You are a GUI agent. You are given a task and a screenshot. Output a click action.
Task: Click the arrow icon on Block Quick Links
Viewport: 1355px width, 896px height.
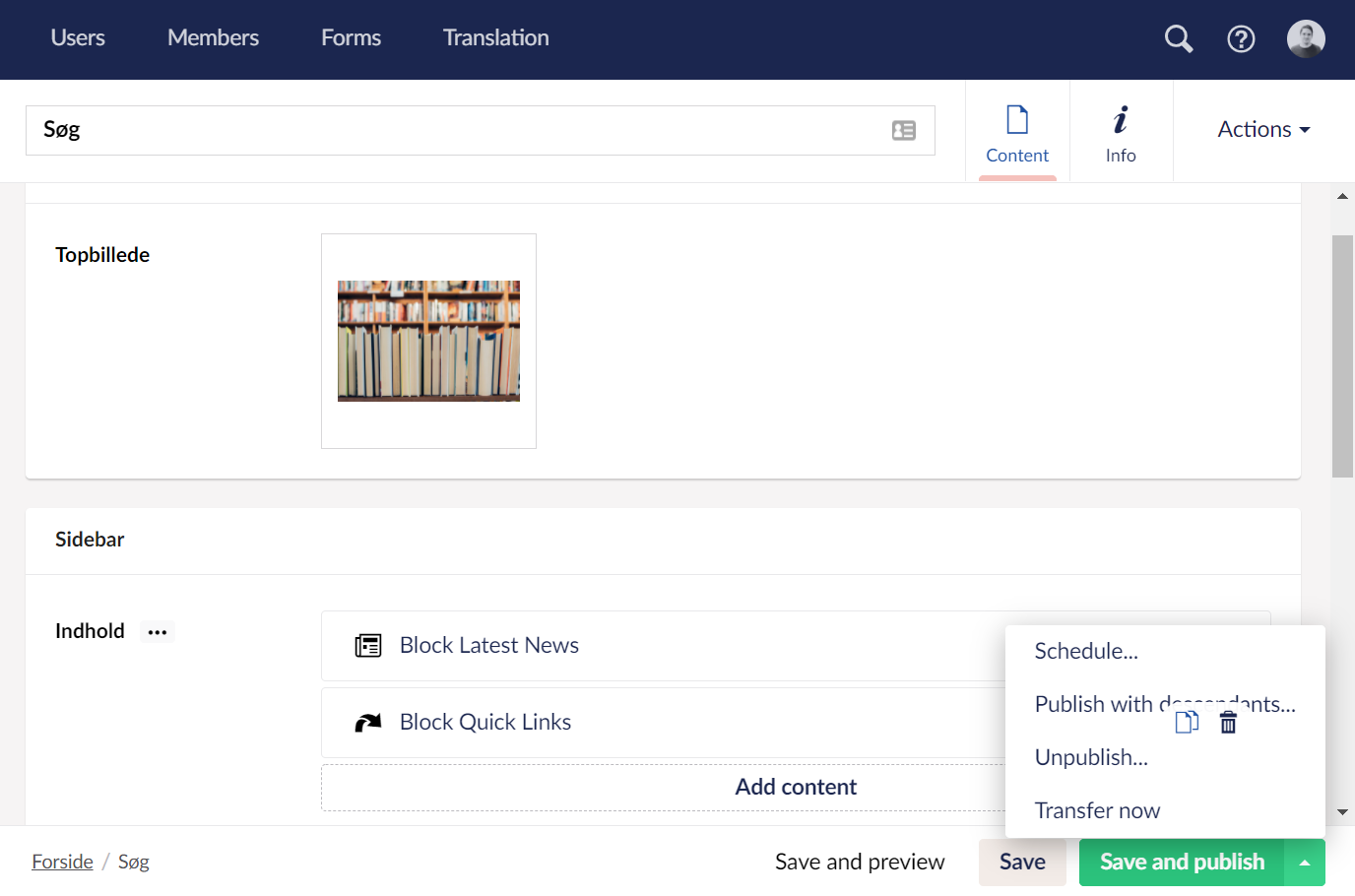click(x=367, y=722)
